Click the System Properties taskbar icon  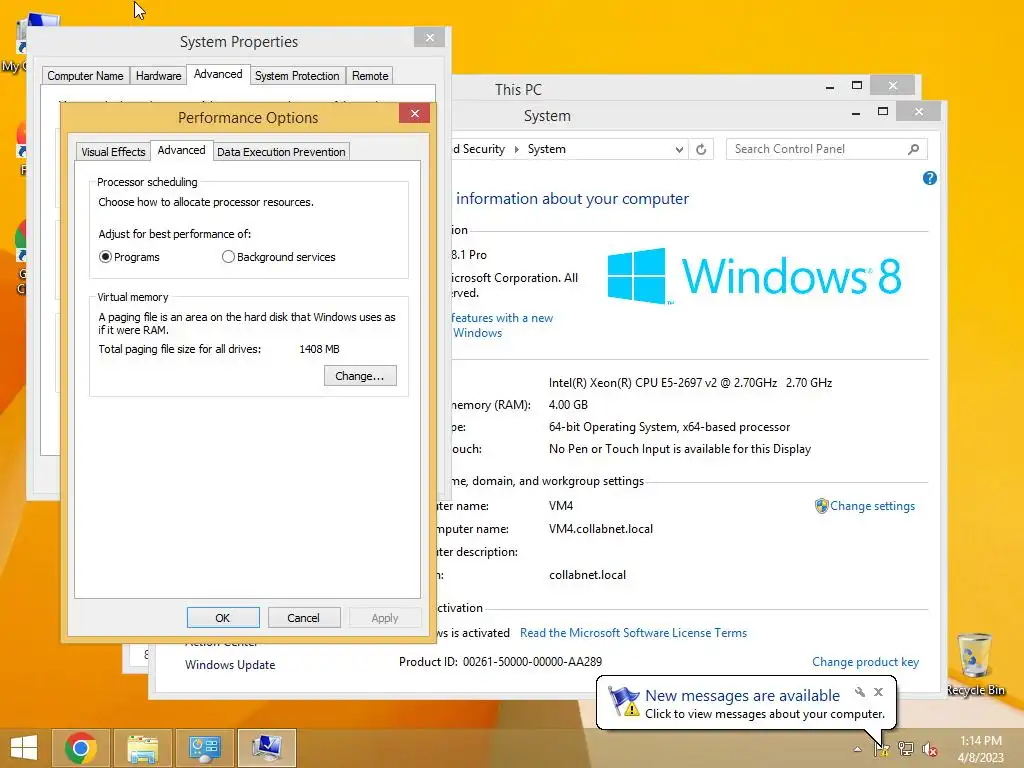tap(267, 748)
